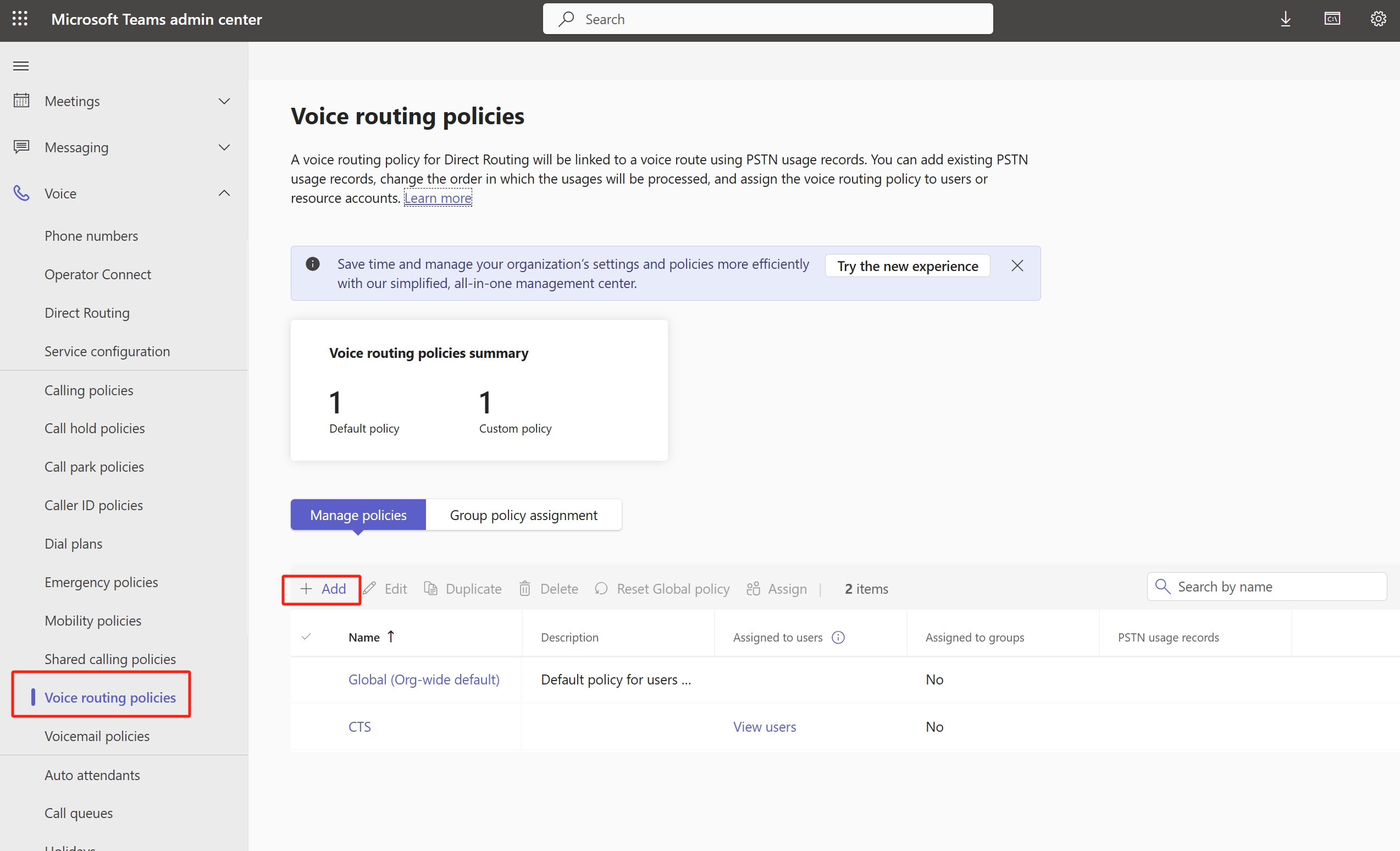Screen dimensions: 1400x851
Task: Add a new voice routing policy
Action: click(322, 589)
